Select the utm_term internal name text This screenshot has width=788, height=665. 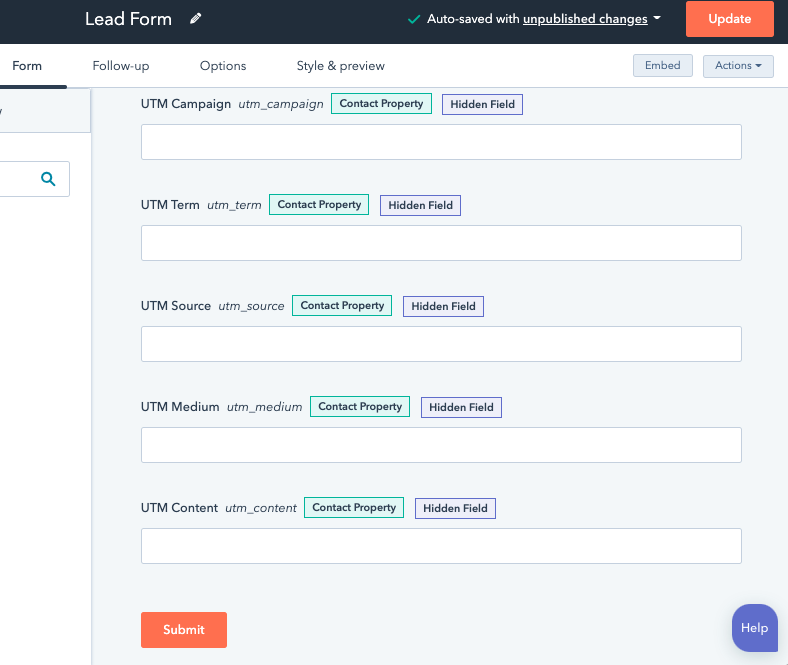pyautogui.click(x=234, y=205)
